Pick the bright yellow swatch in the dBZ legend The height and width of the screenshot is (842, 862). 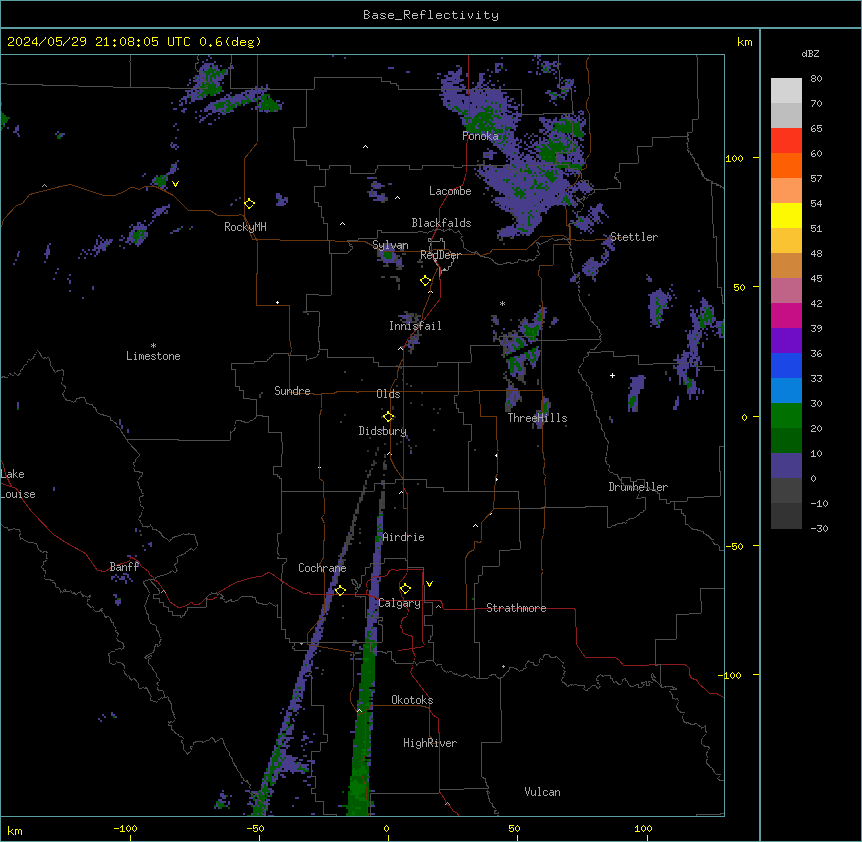(786, 215)
